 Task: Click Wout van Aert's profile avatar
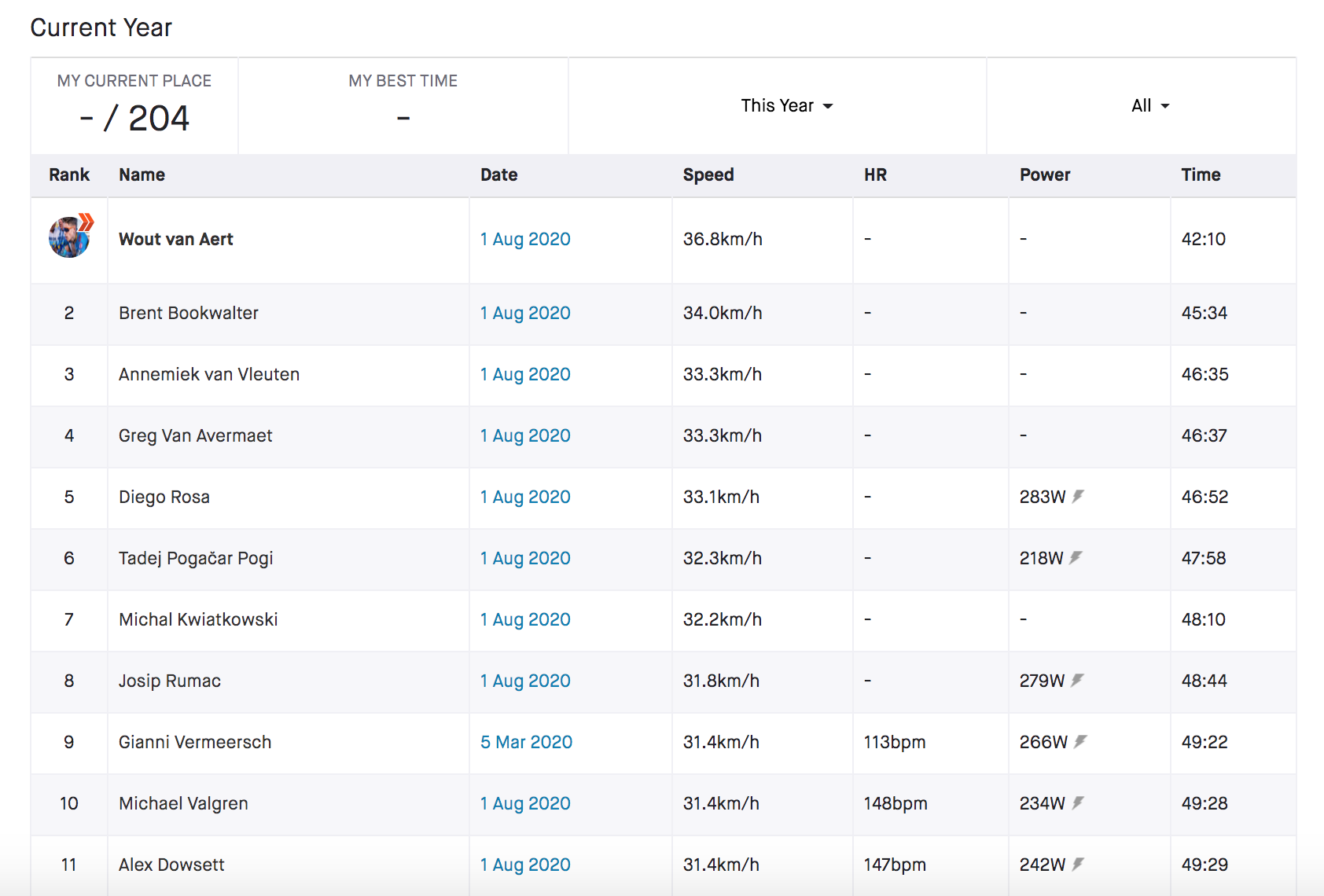point(69,237)
